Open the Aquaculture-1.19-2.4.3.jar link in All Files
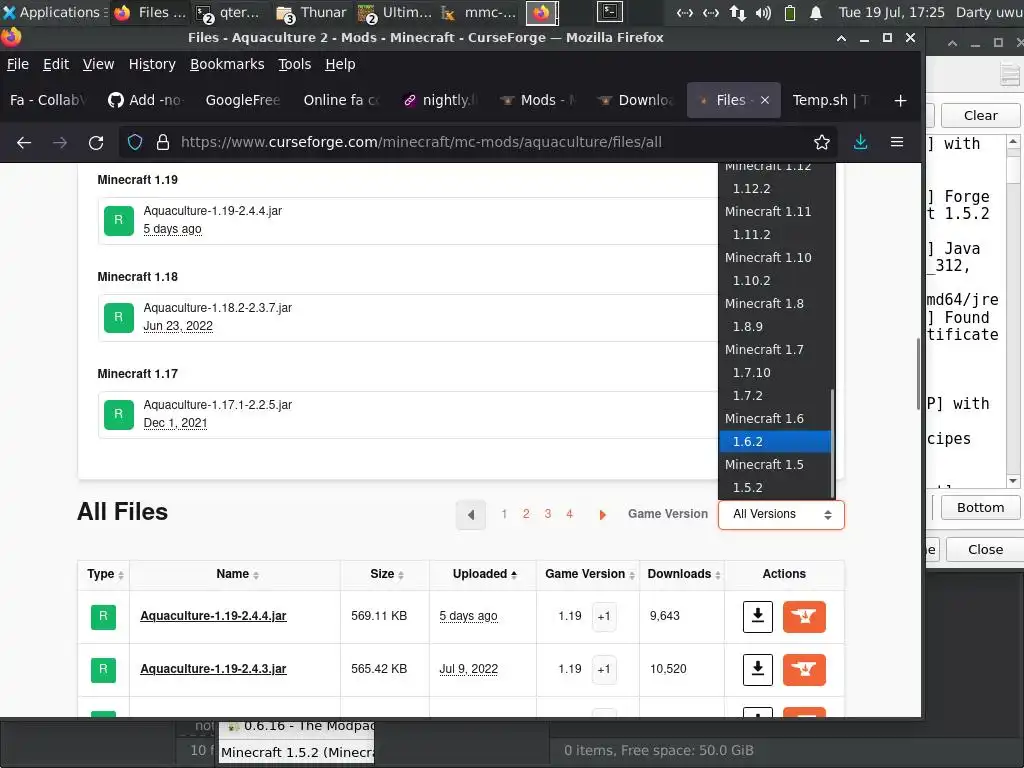The height and width of the screenshot is (768, 1024). point(213,669)
